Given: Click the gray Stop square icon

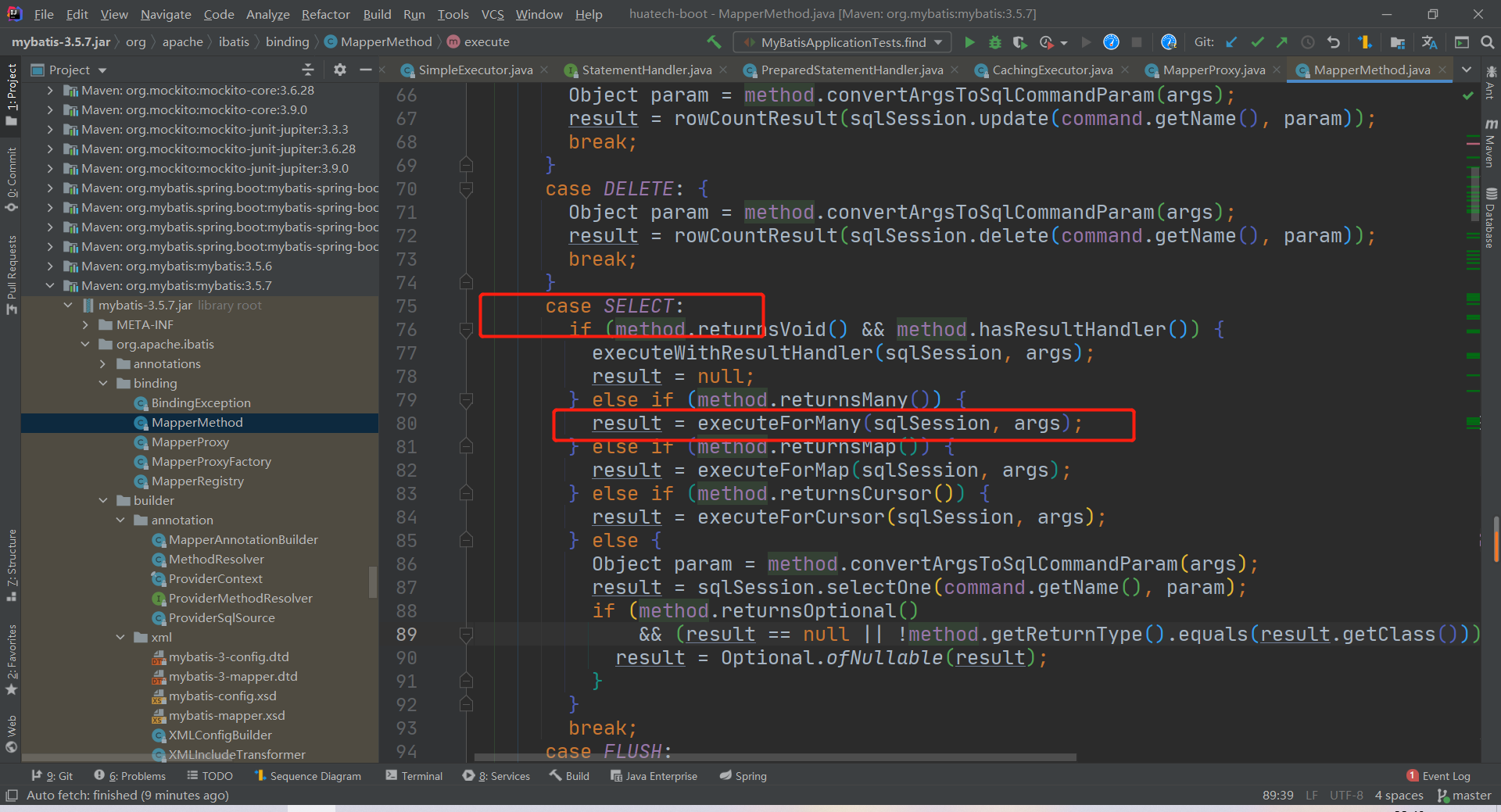Looking at the screenshot, I should tap(1137, 42).
